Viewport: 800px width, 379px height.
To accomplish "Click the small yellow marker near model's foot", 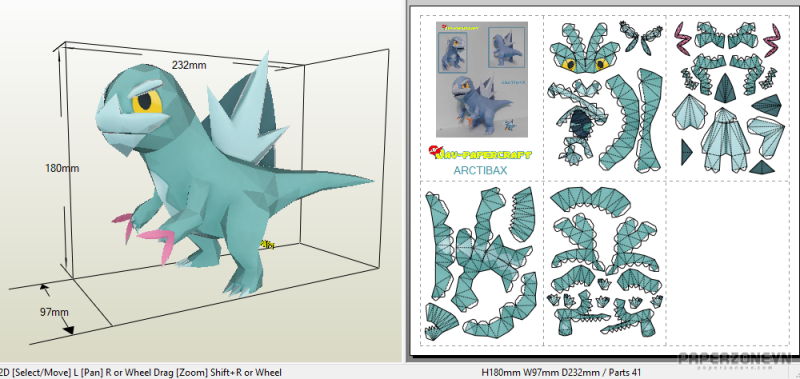I will pyautogui.click(x=267, y=245).
